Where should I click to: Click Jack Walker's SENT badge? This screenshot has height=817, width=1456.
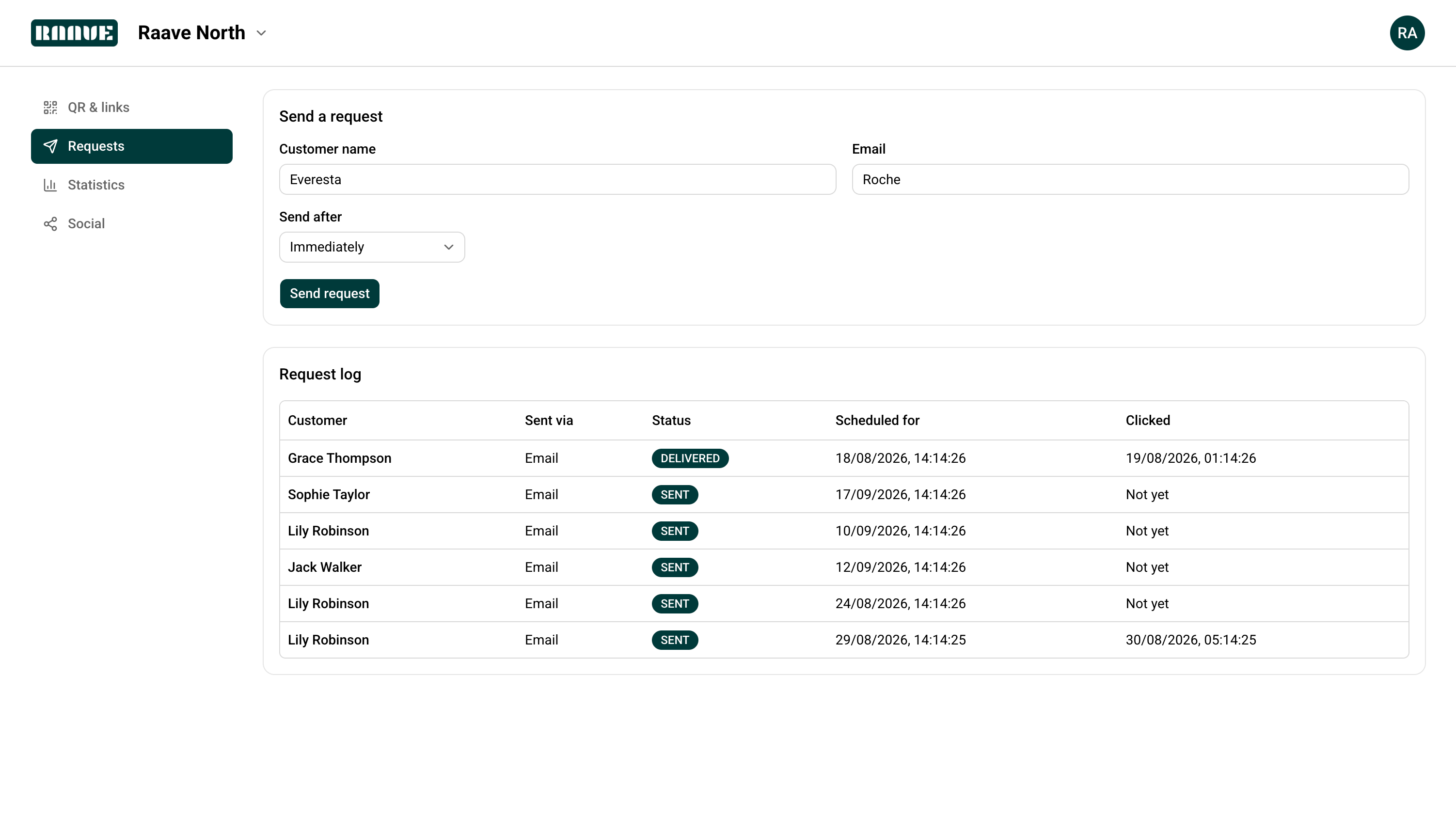coord(675,567)
